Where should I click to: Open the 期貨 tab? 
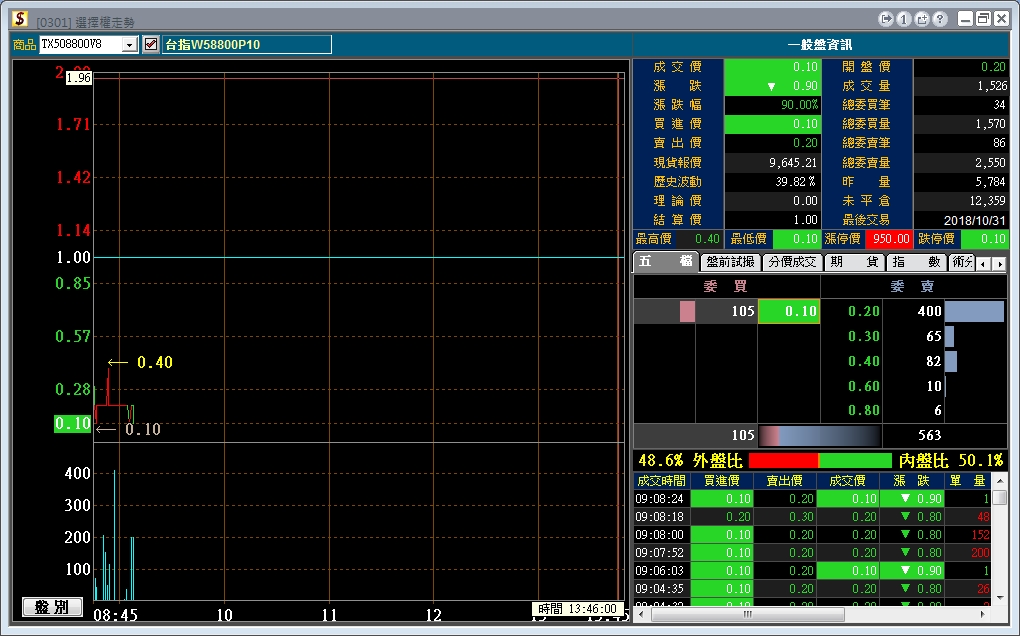coord(854,262)
